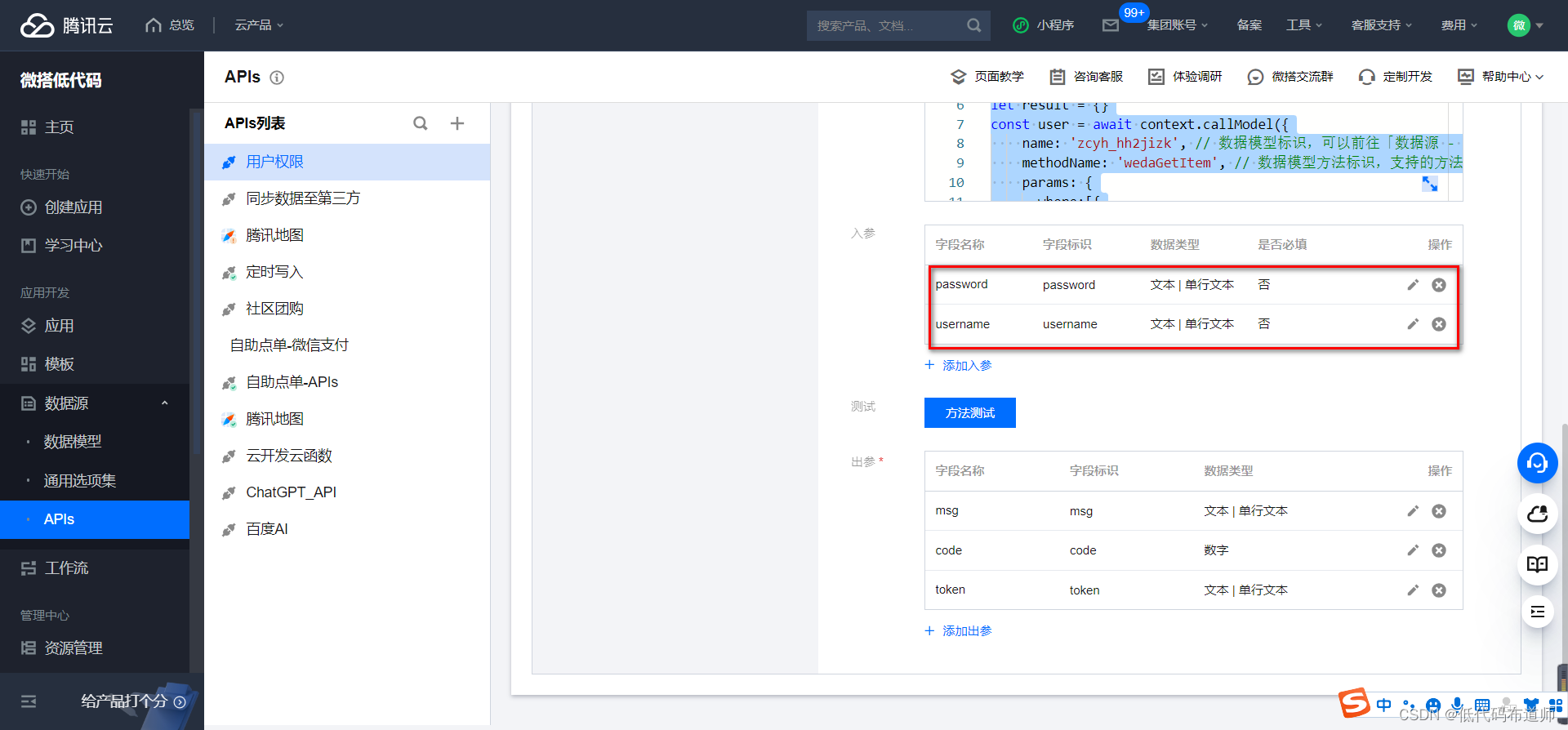Edit the code output parameter
The height and width of the screenshot is (730, 1568).
tap(1413, 550)
